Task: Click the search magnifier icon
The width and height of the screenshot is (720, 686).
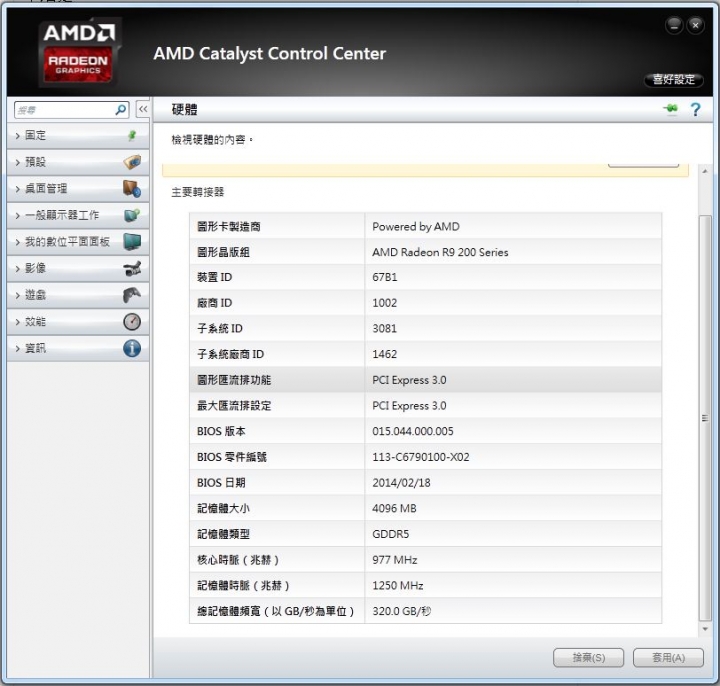Action: [x=121, y=110]
